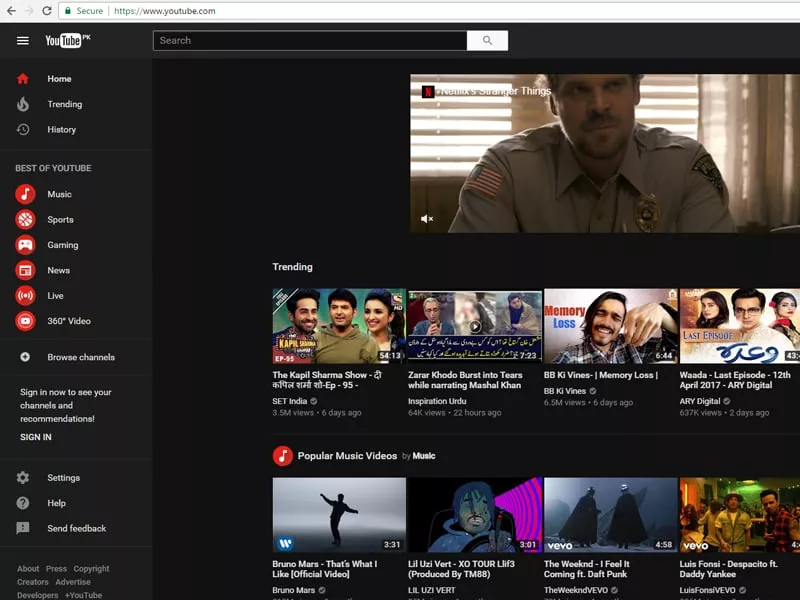Click the Settings gear icon
The height and width of the screenshot is (600, 800).
tap(22, 478)
